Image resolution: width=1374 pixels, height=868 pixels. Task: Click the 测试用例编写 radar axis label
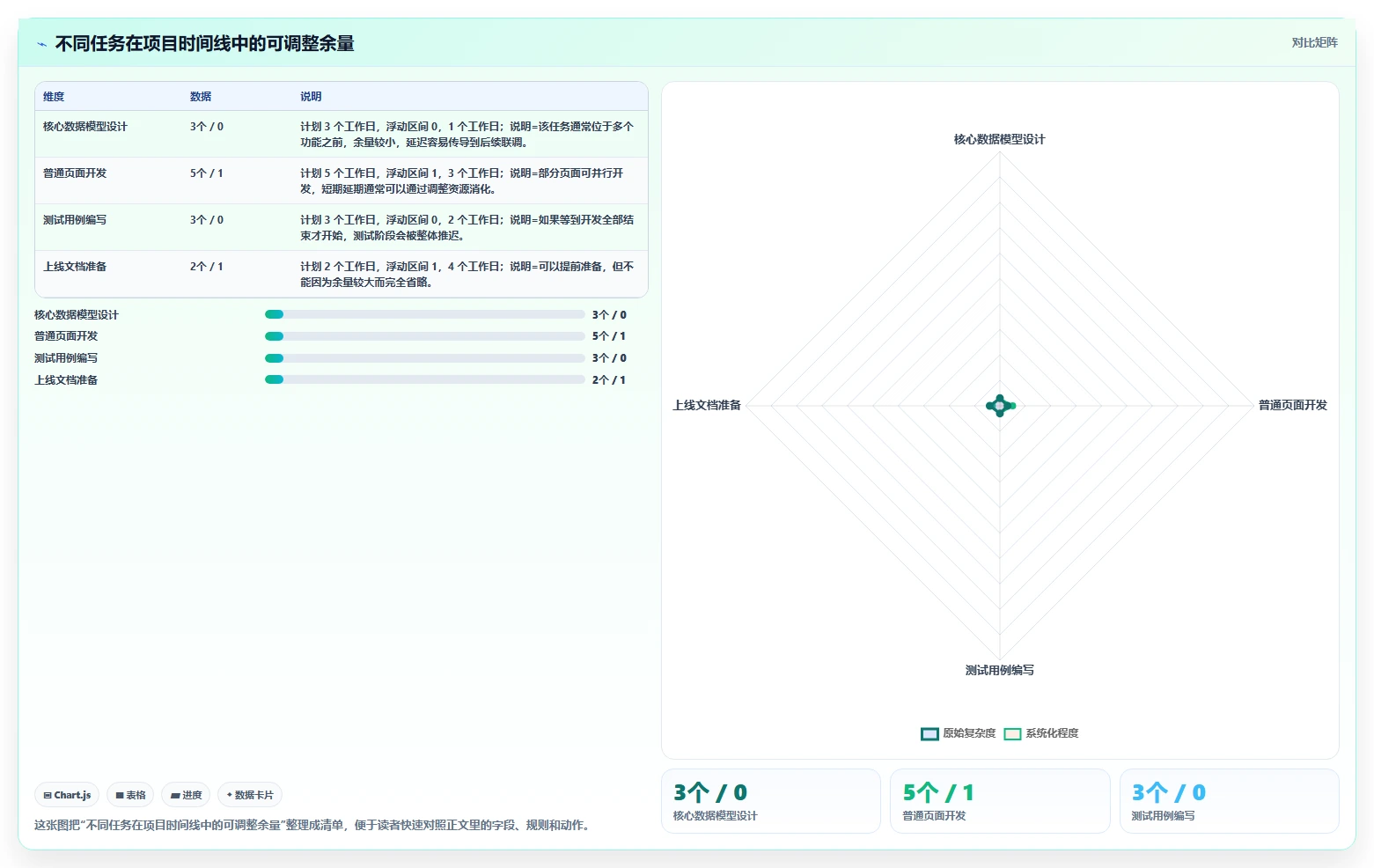click(999, 670)
